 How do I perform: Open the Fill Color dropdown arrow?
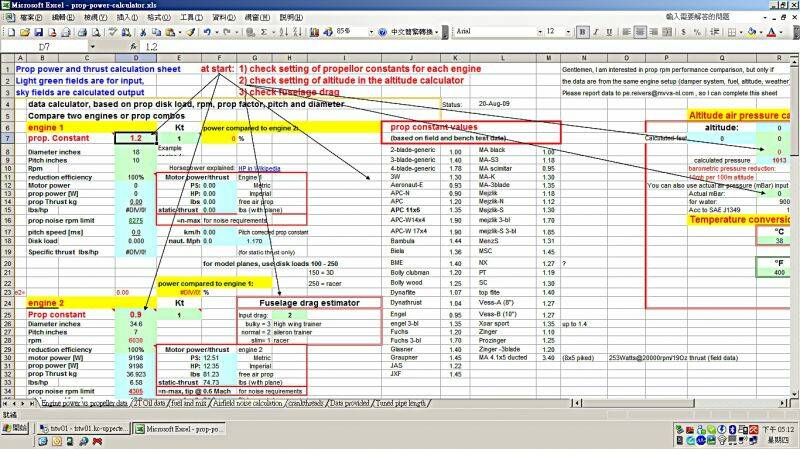click(760, 32)
